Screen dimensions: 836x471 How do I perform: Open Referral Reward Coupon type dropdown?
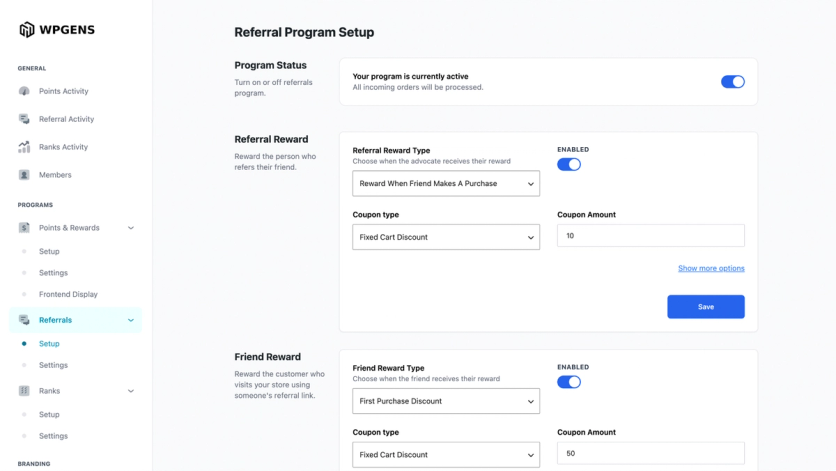(446, 237)
